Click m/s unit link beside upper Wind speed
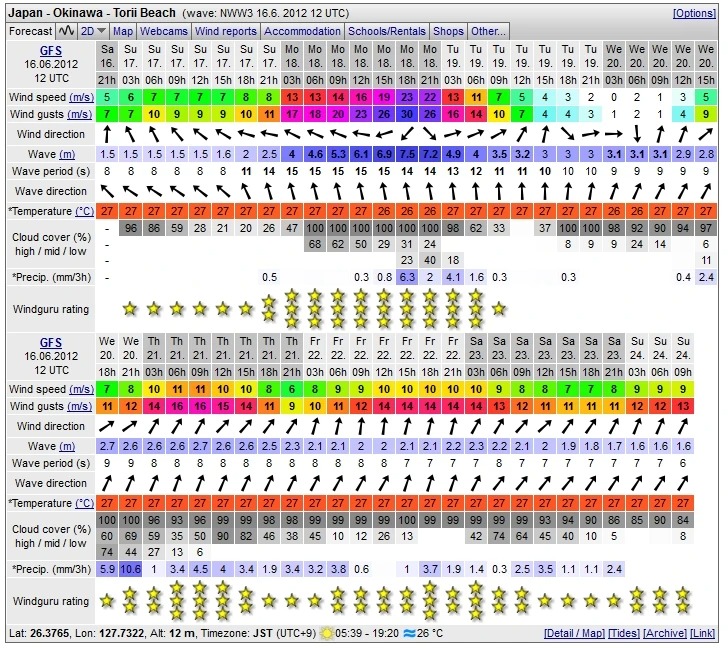Viewport: 728px width, 648px height. (81, 97)
